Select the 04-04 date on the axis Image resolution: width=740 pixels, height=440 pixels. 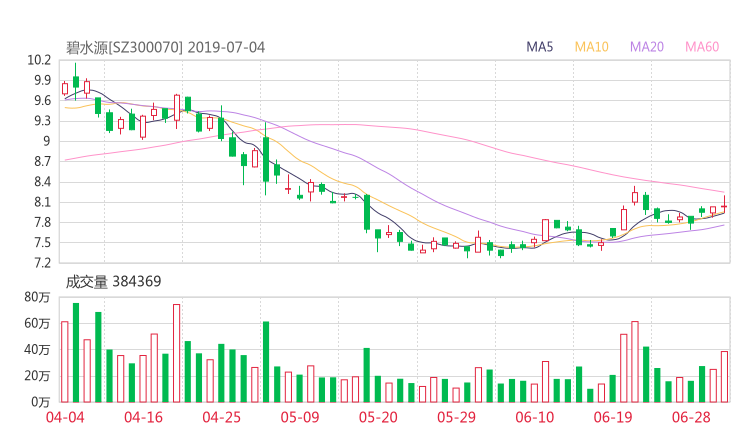(64, 418)
